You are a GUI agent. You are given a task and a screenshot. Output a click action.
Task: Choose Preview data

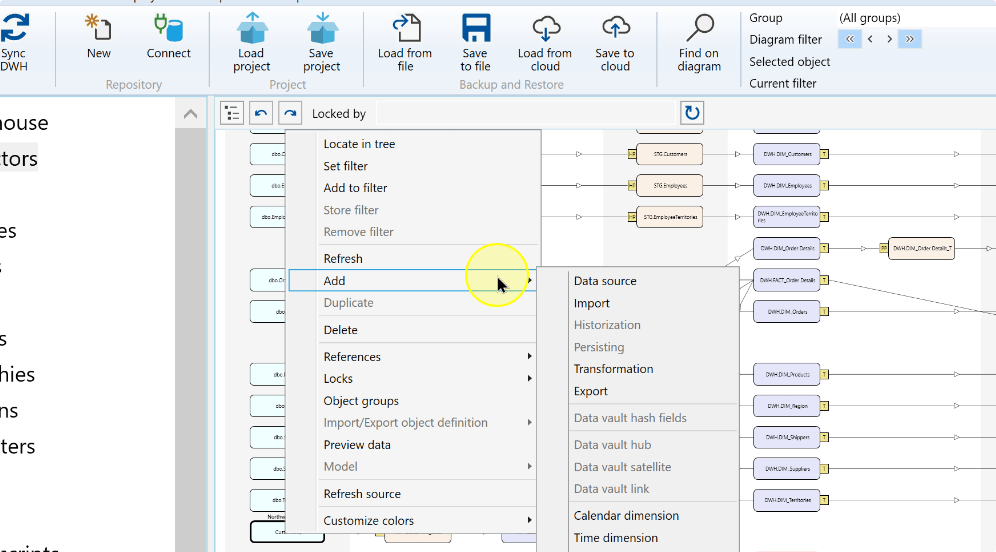pyautogui.click(x=357, y=445)
